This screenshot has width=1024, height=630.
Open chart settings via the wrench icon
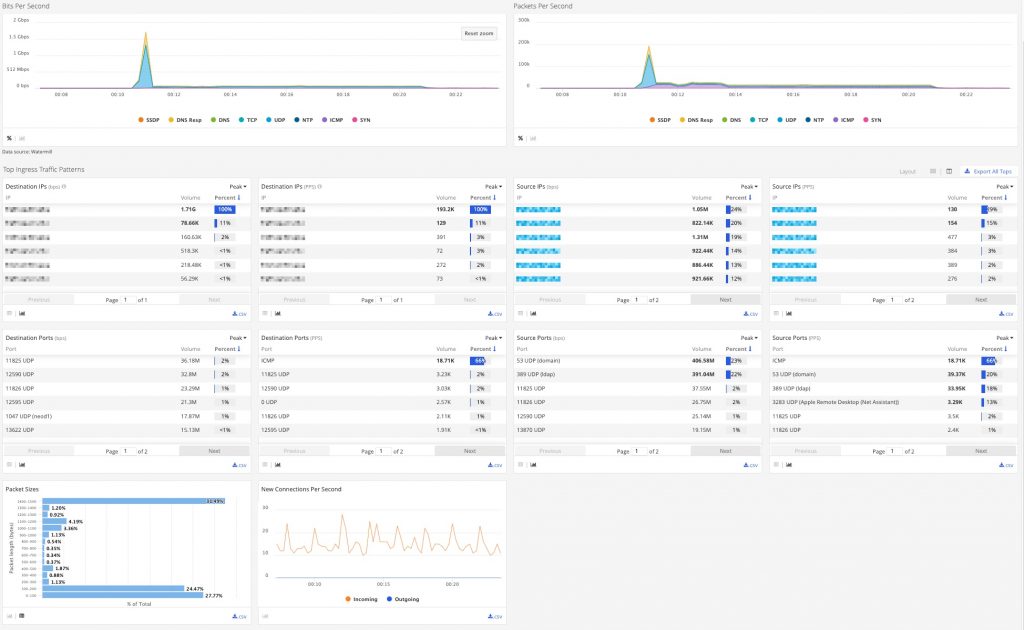pos(8,137)
